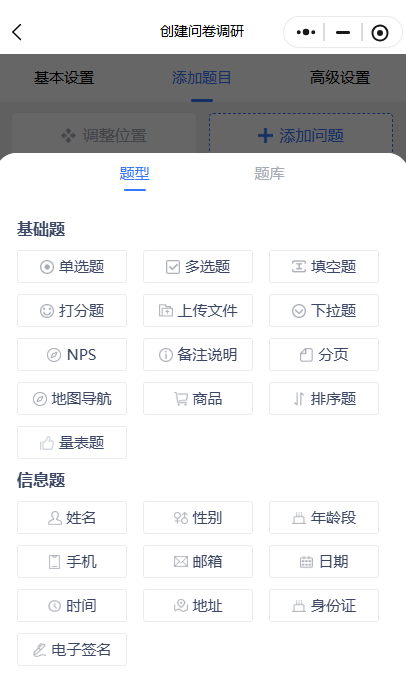Screen dimensions: 406x677
Task: Switch to the 题库 tab
Action: [x=269, y=174]
